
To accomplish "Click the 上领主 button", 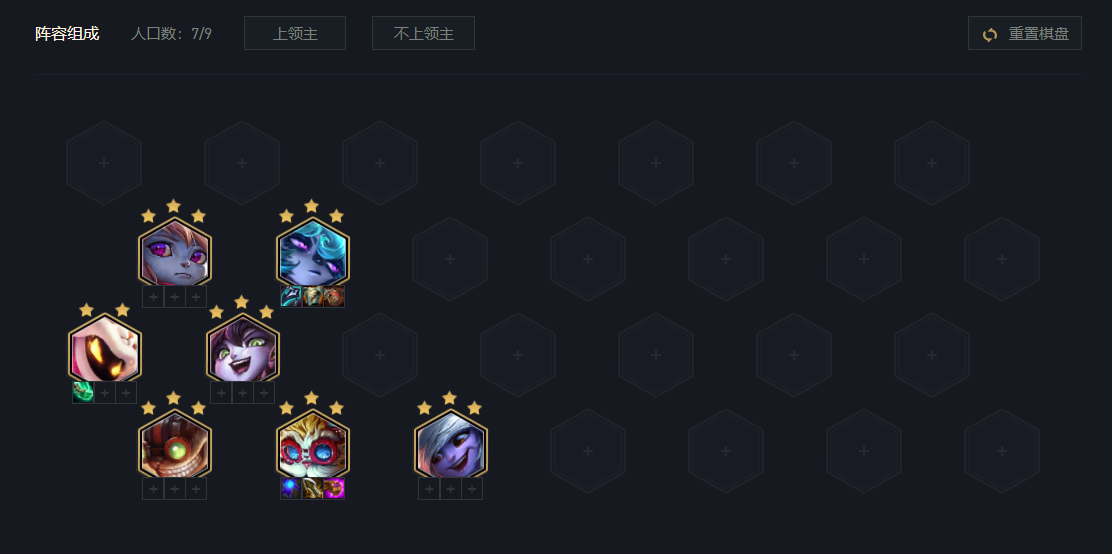I will click(295, 33).
